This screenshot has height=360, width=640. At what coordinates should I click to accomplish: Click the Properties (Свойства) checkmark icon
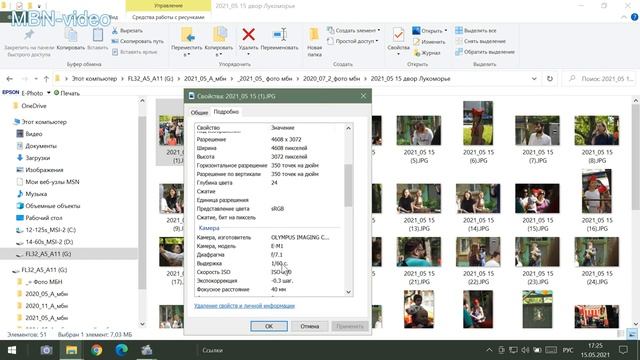pos(398,35)
